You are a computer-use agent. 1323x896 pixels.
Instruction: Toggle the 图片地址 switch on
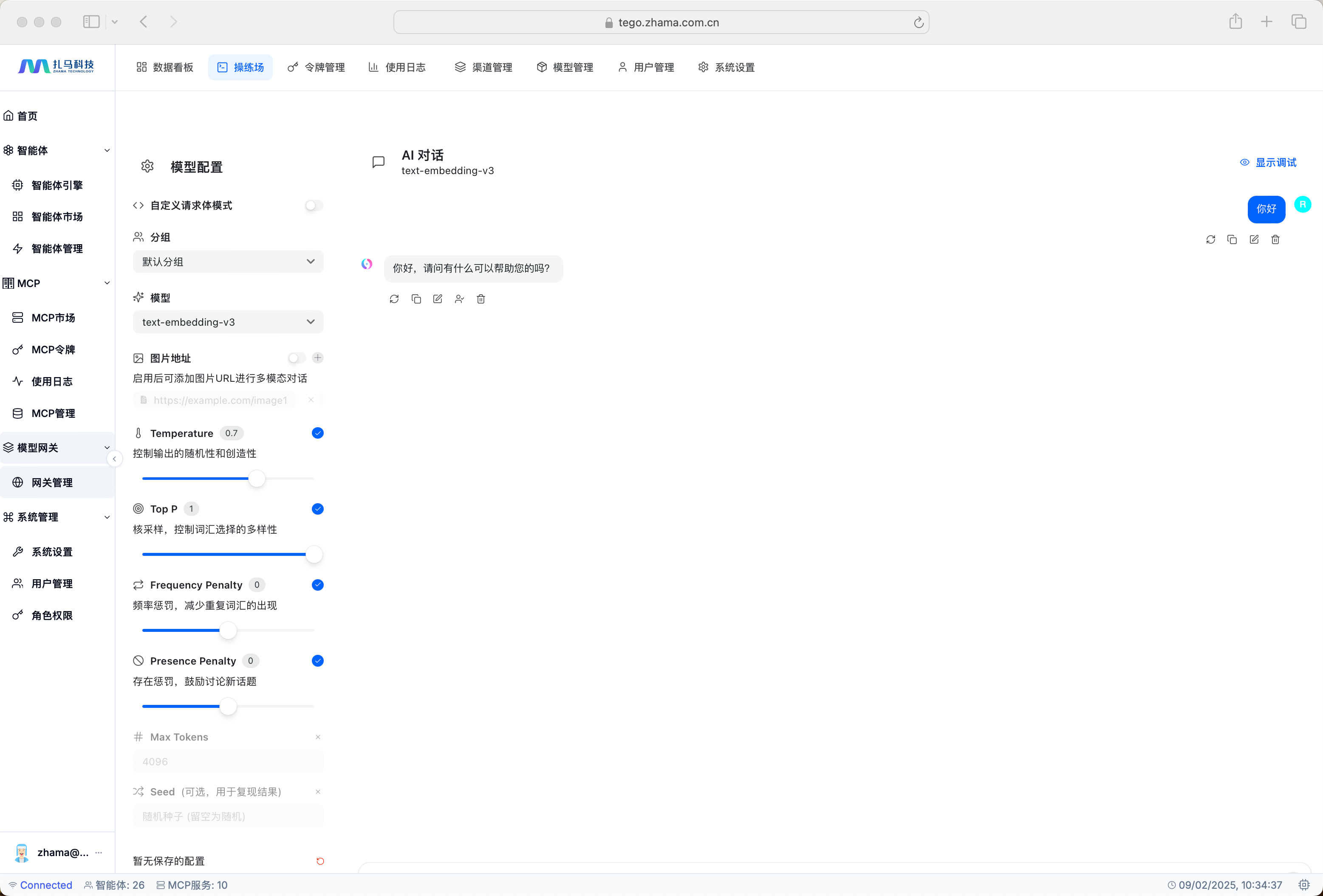(x=296, y=358)
